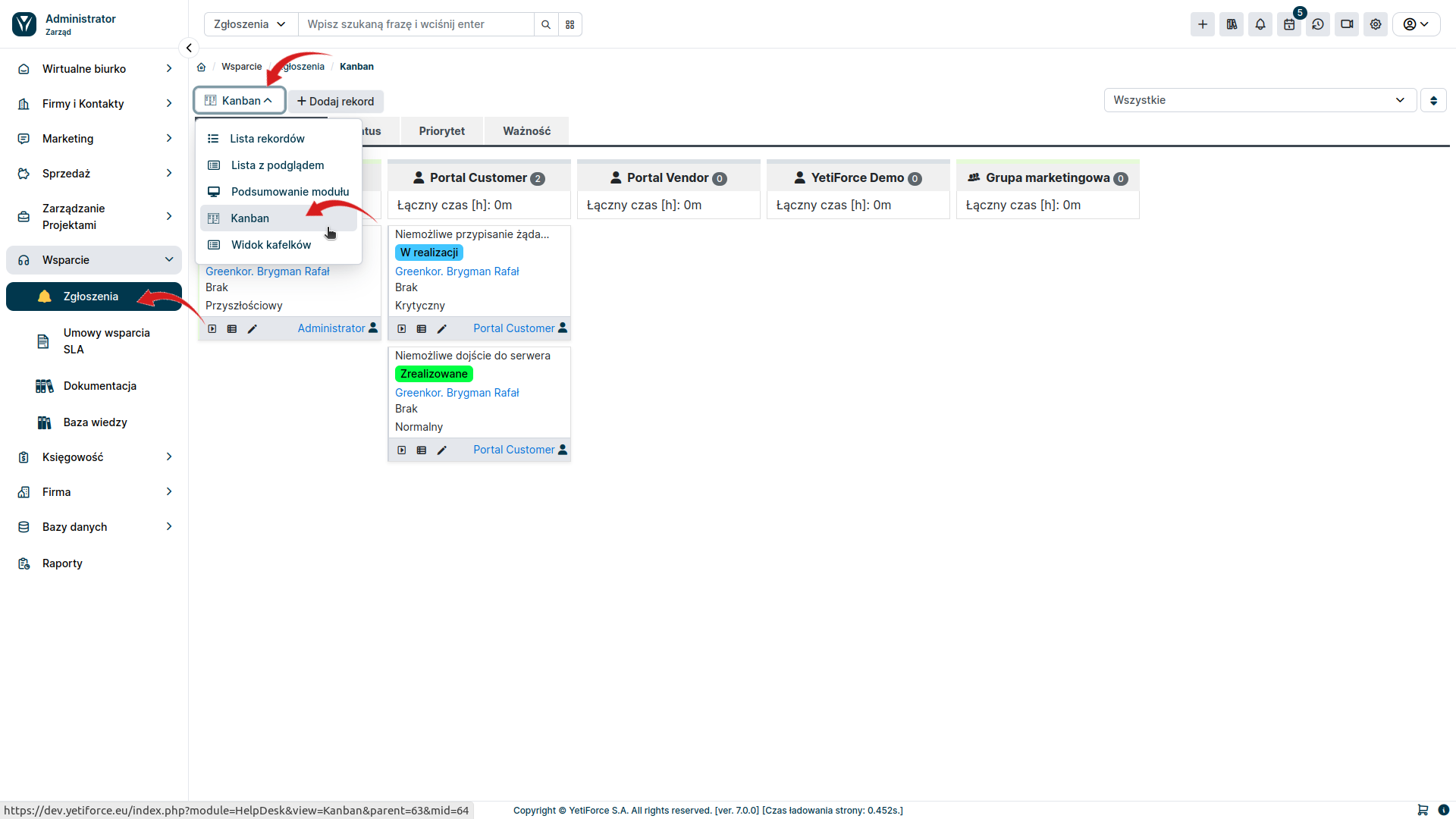Open settings gear icon in the top bar

pyautogui.click(x=1376, y=24)
